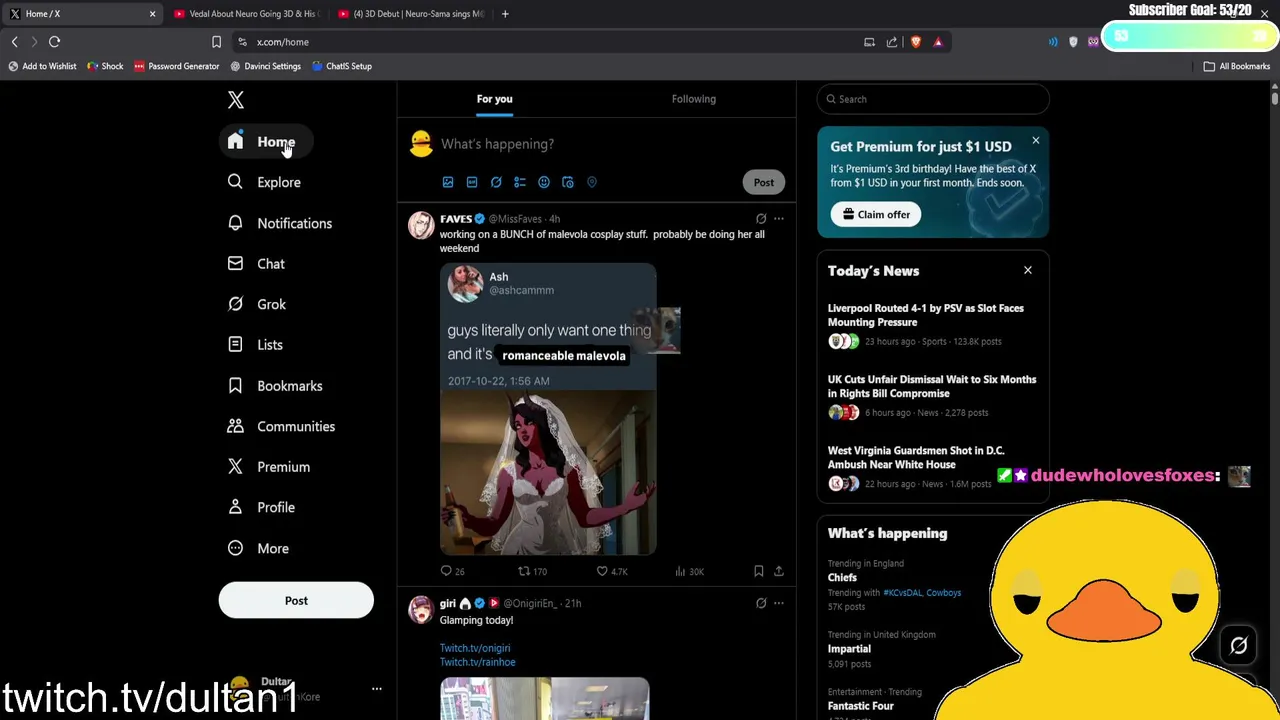Open Brave Rewards triangle icon
Screen dimensions: 1280x720
[938, 42]
